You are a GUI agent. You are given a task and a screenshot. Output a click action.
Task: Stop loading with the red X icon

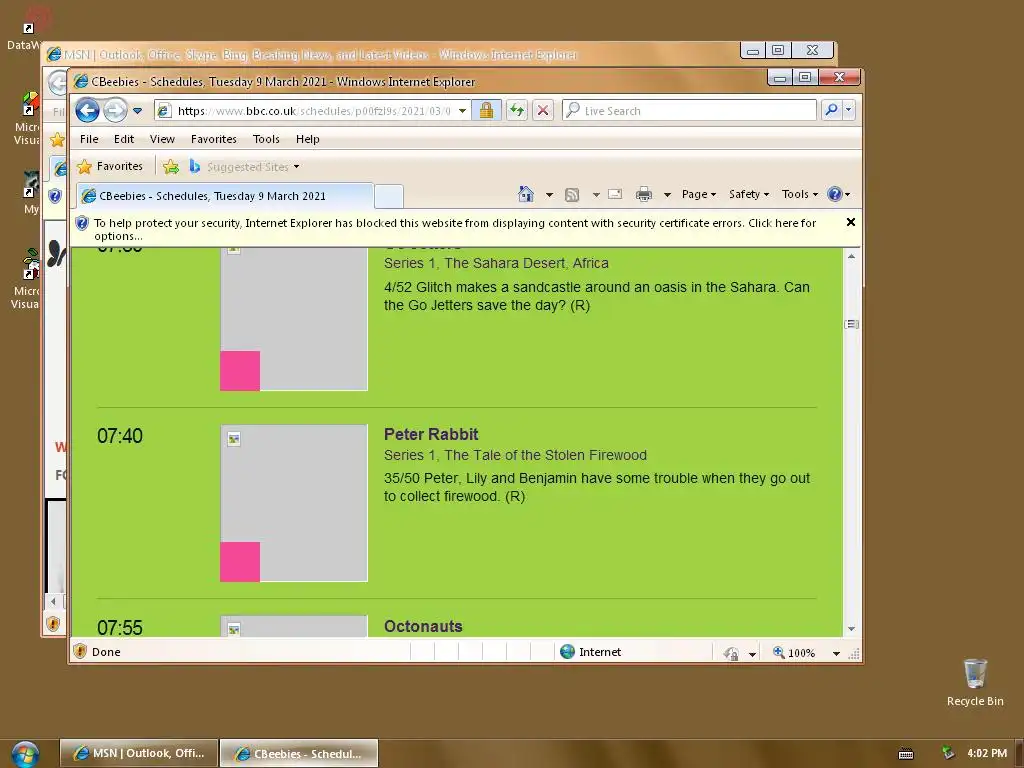[543, 110]
